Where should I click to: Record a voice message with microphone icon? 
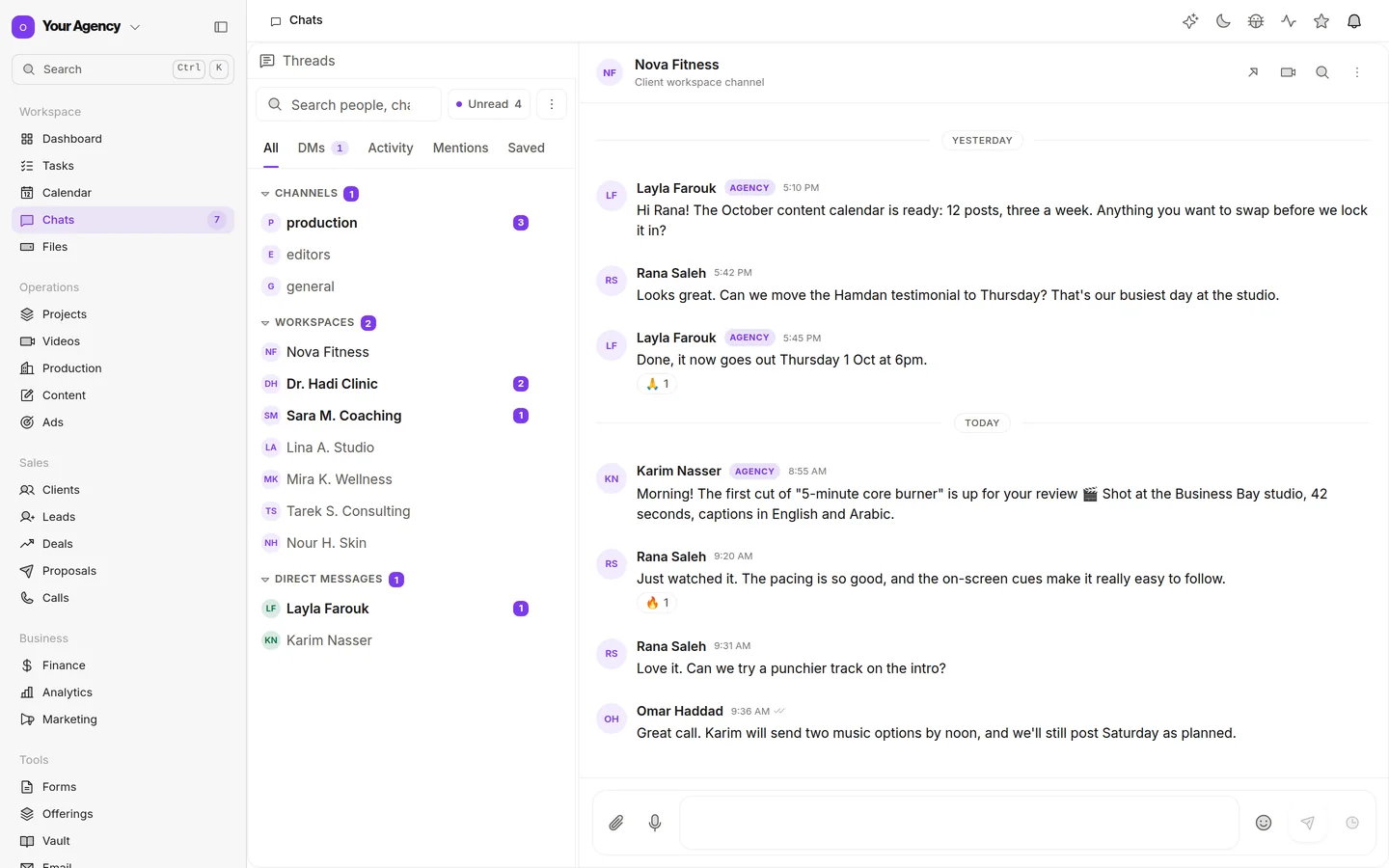point(655,823)
